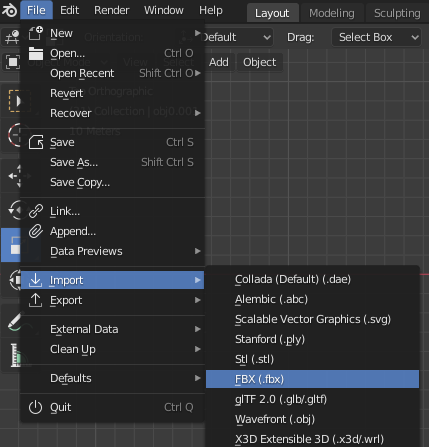Click the Open folder icon

coord(36,53)
